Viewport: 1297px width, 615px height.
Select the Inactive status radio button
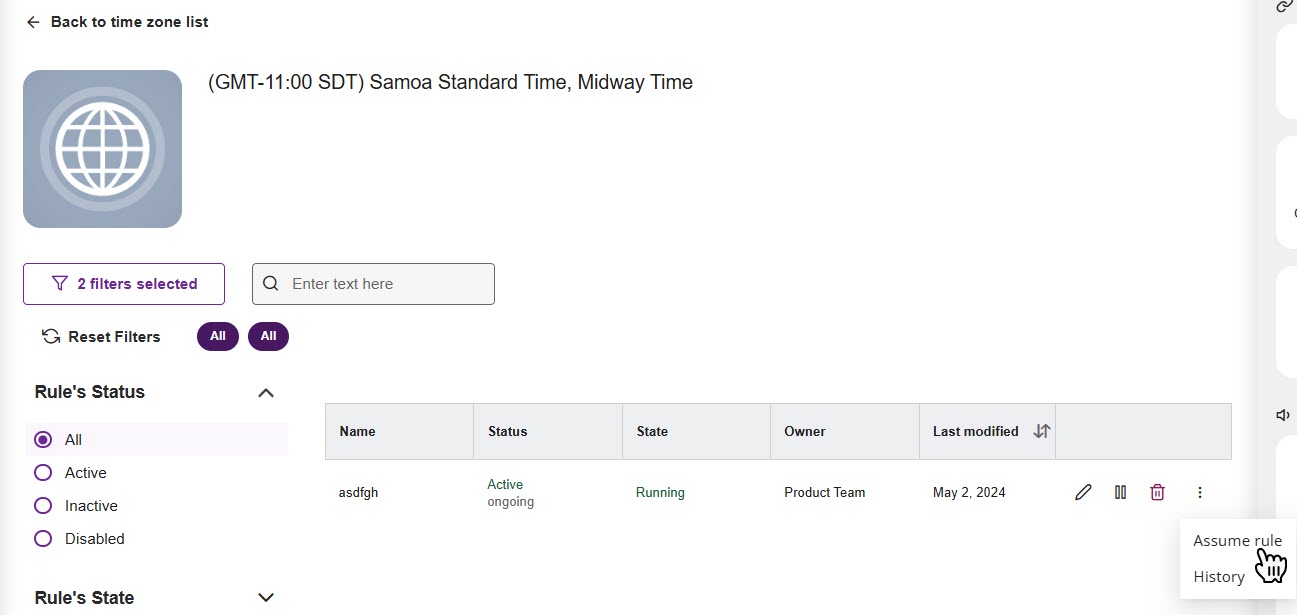point(43,506)
